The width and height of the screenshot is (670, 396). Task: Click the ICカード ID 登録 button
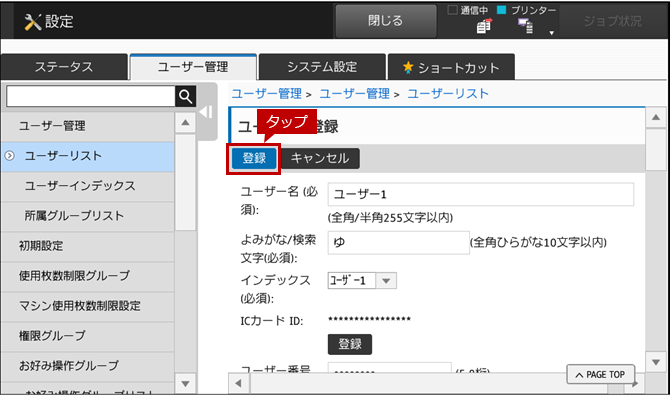(x=350, y=344)
